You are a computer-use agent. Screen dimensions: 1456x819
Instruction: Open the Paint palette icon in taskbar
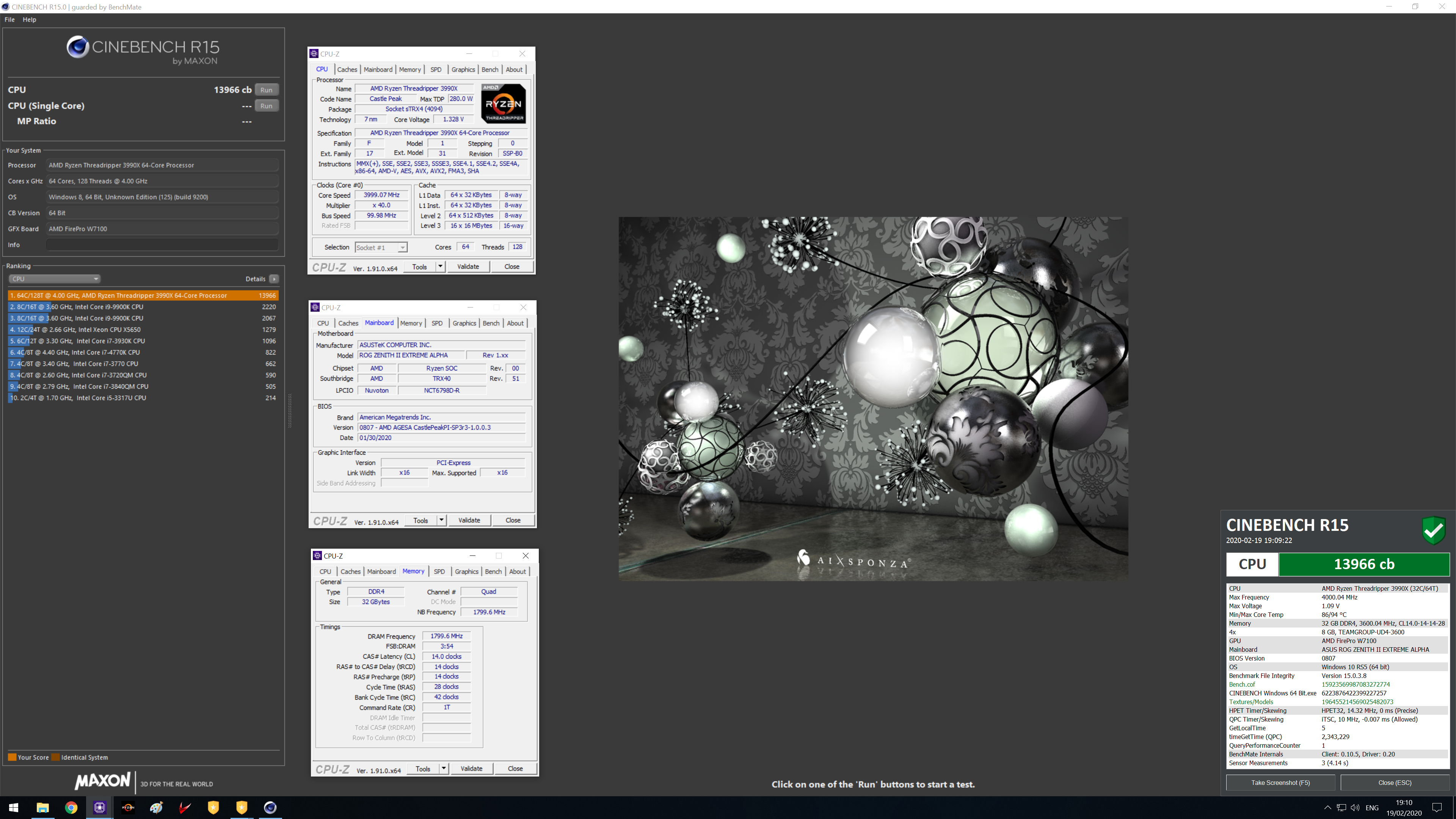point(157,807)
